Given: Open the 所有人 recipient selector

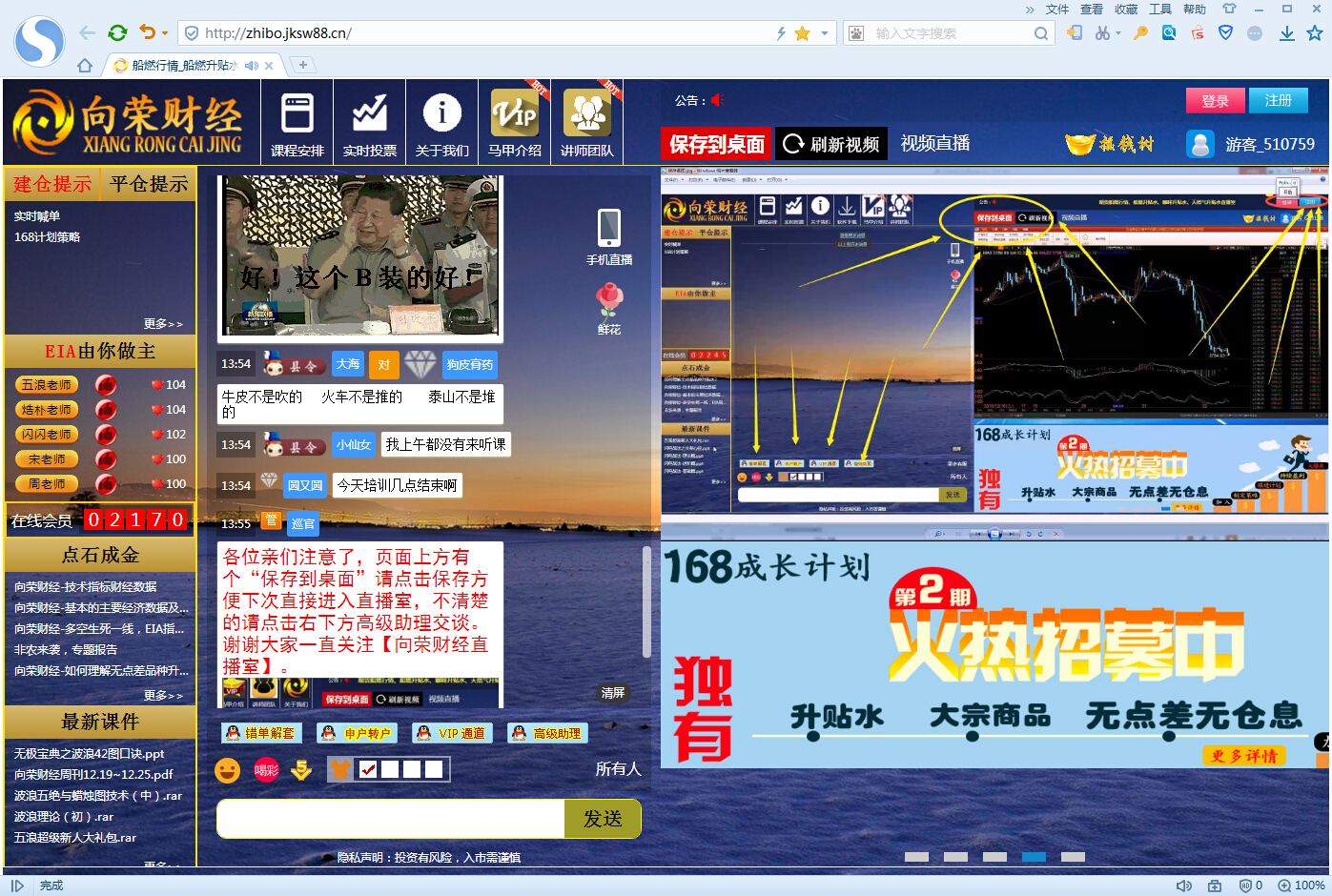Looking at the screenshot, I should coord(618,769).
